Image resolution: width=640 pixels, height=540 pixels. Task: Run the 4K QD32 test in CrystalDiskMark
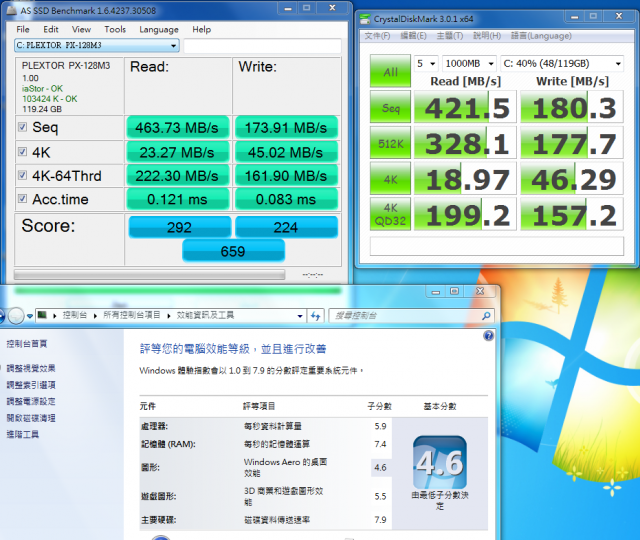tap(390, 214)
